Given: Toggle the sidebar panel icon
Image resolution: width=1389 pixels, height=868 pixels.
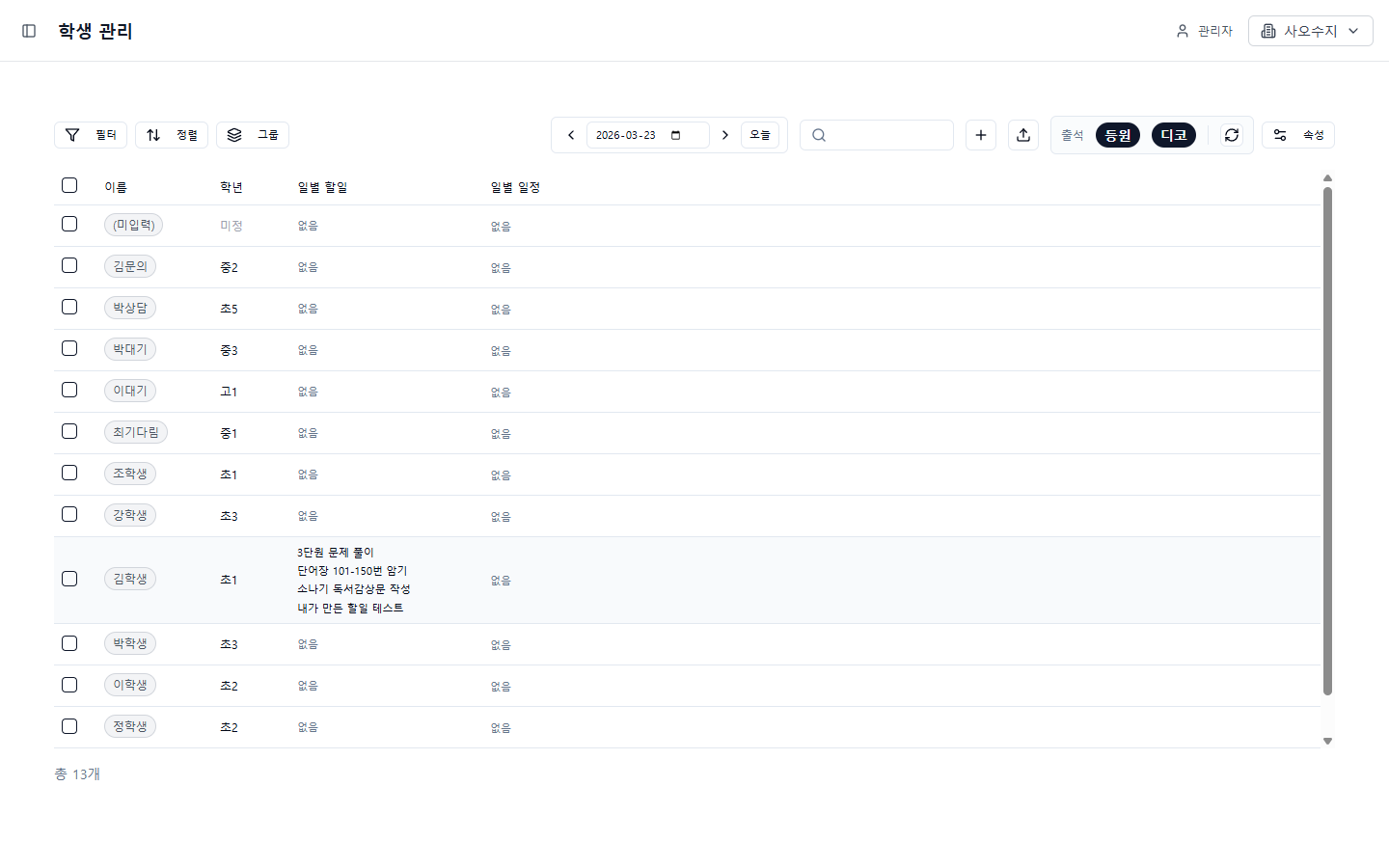Looking at the screenshot, I should tap(29, 31).
